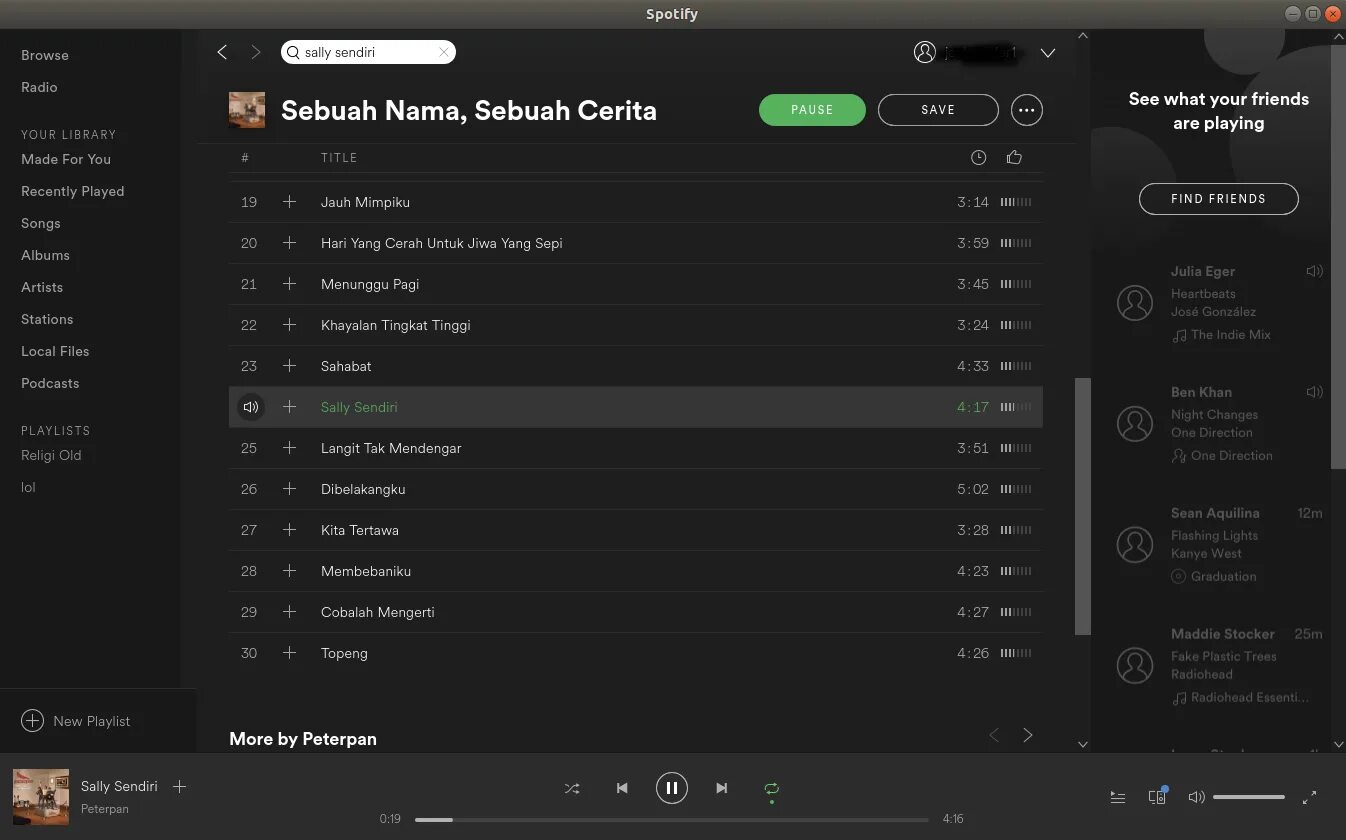This screenshot has width=1346, height=840.
Task: Open Podcasts in the library
Action: [50, 383]
